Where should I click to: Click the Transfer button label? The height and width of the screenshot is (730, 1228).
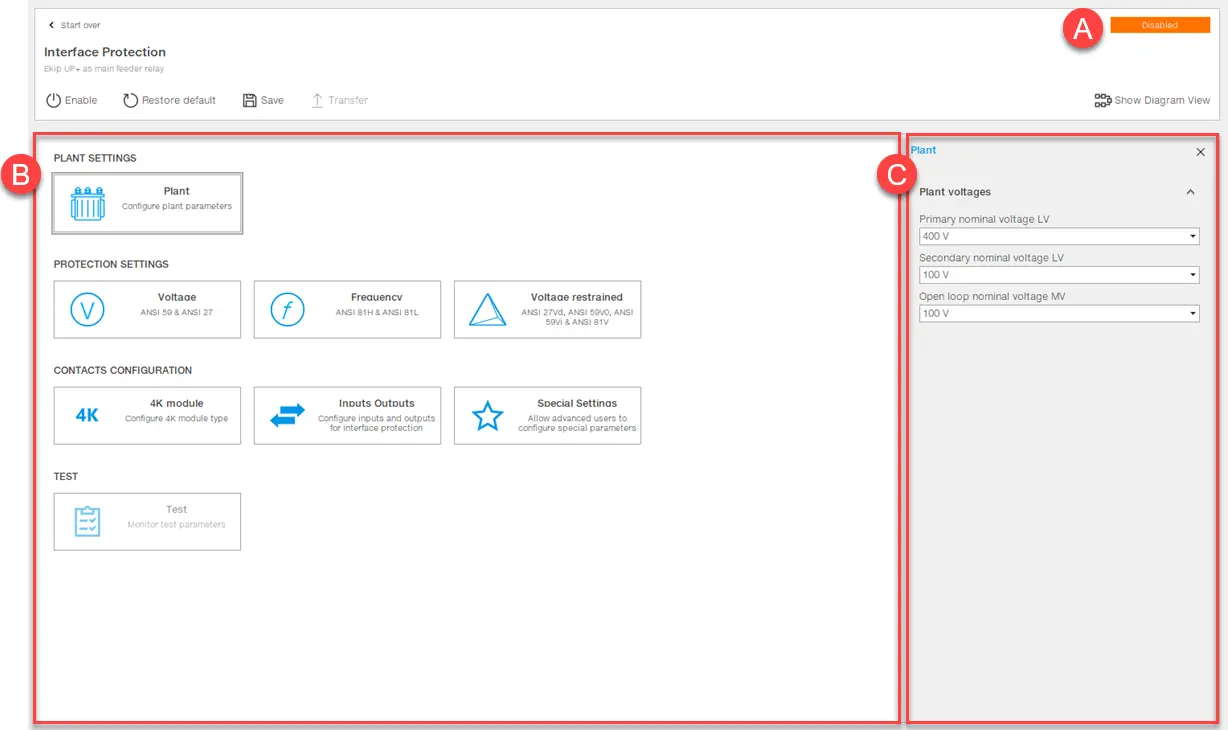click(x=348, y=101)
